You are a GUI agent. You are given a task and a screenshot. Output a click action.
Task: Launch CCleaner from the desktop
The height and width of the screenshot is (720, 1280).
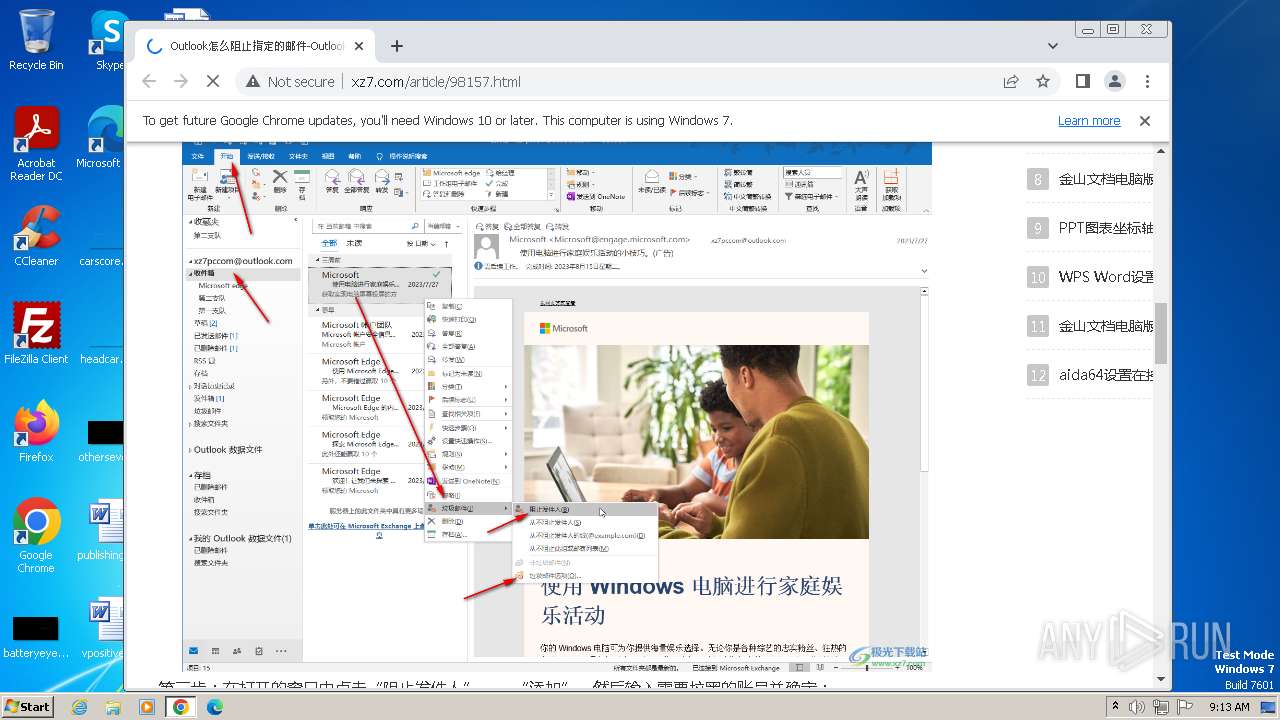coord(36,236)
